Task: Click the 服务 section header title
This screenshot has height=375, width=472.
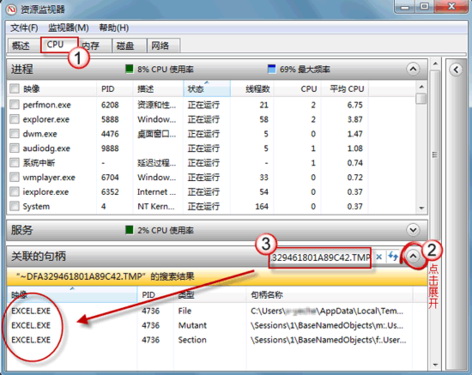Action: point(22,230)
